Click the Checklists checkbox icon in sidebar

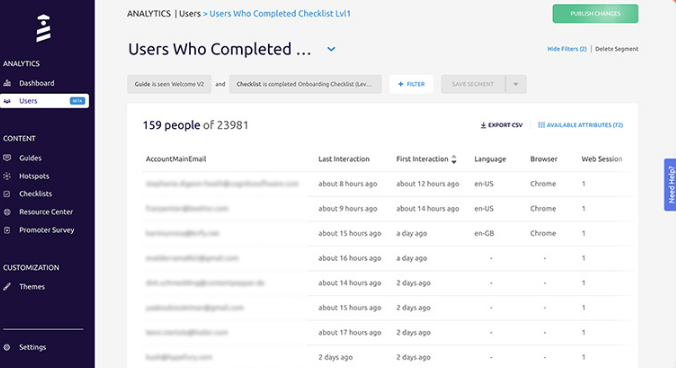[x=7, y=194]
